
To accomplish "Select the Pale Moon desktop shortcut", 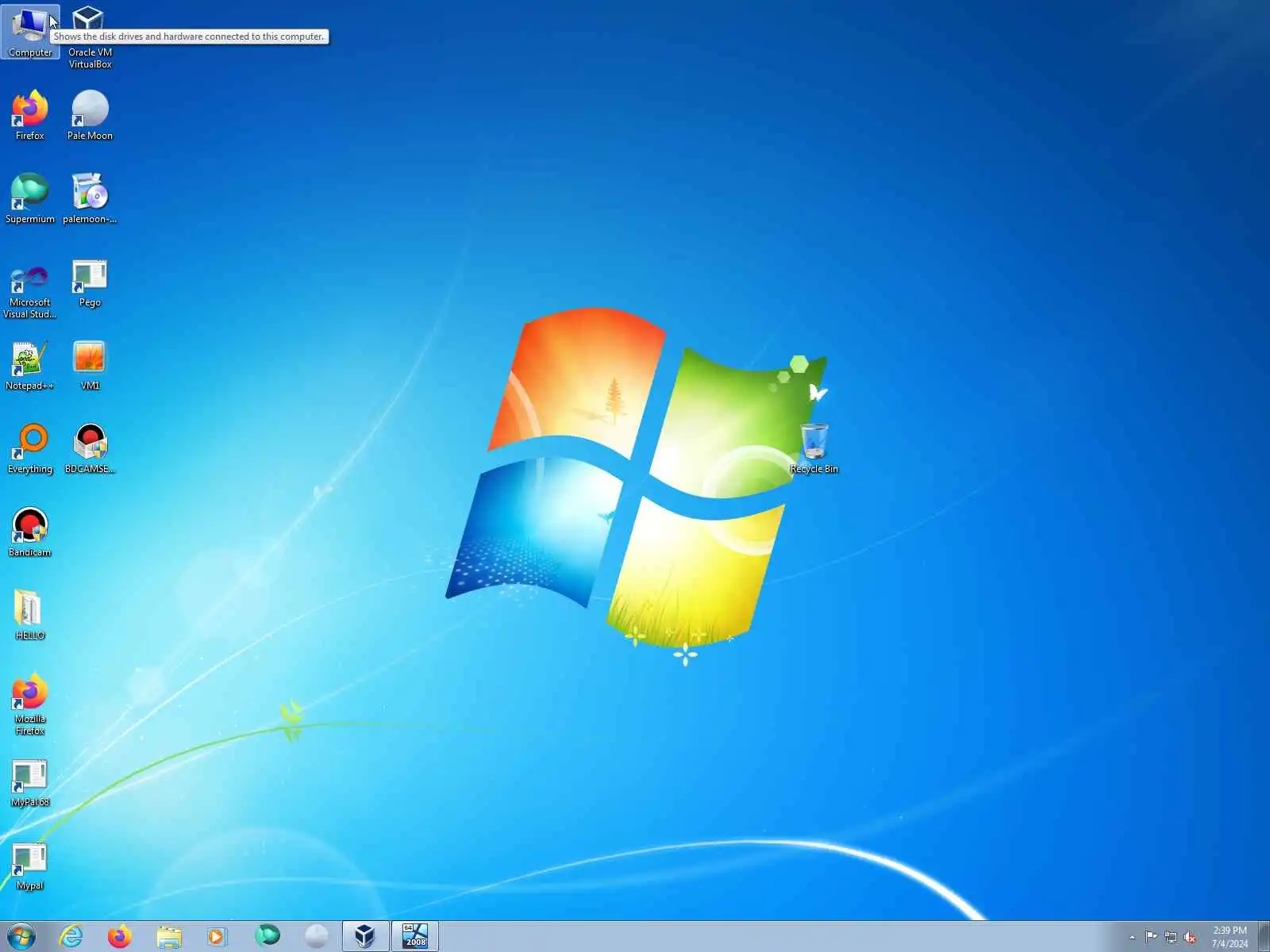I will pyautogui.click(x=90, y=116).
